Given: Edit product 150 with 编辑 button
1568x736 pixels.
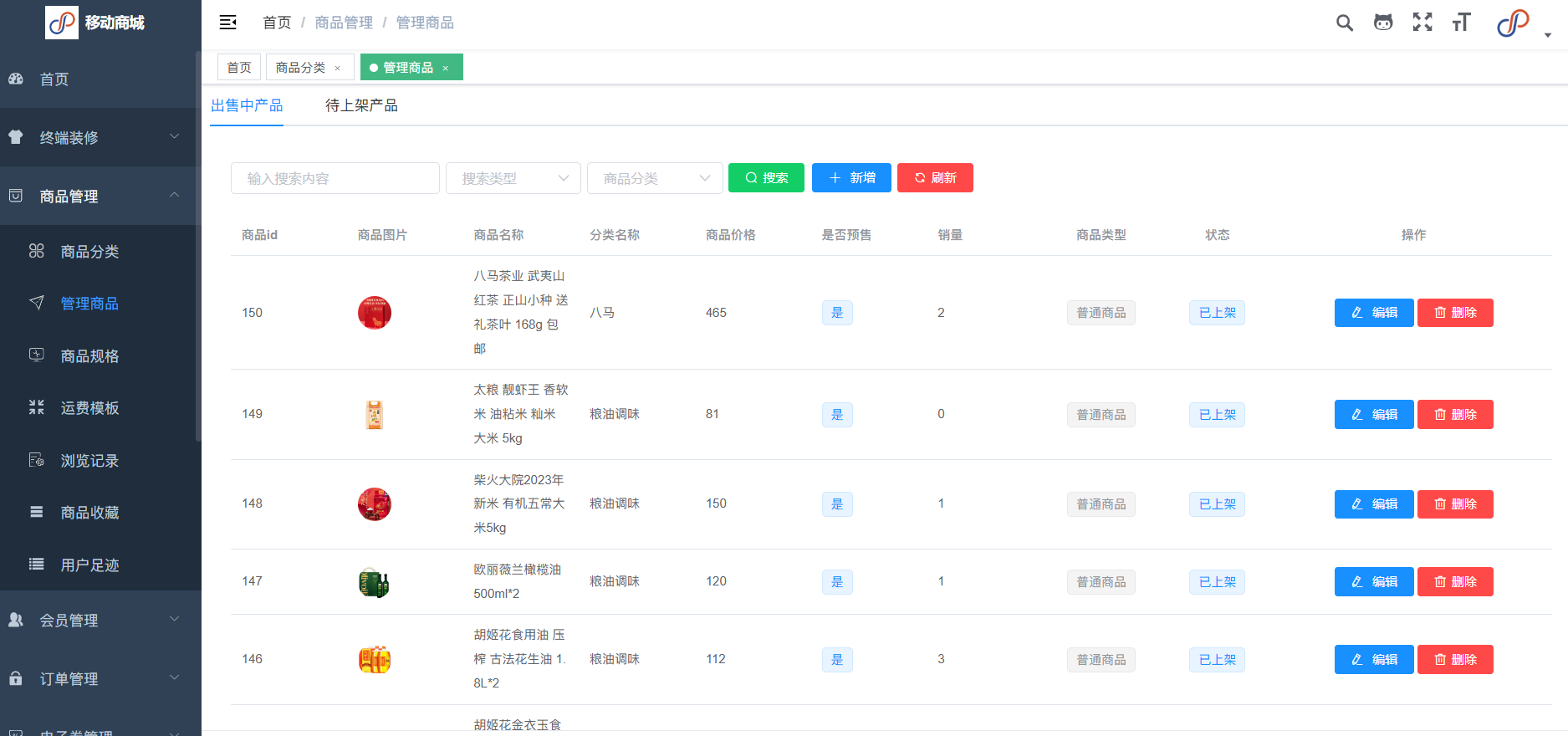Looking at the screenshot, I should pyautogui.click(x=1374, y=313).
